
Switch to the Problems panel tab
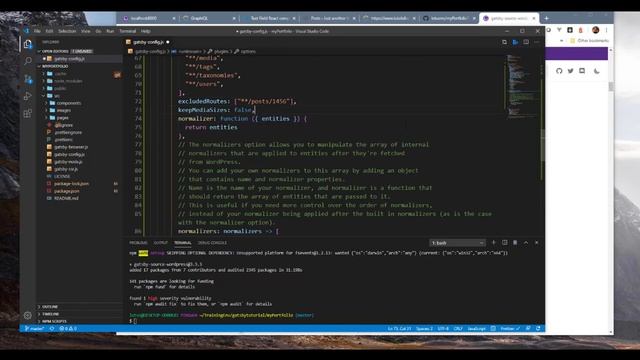[138, 243]
